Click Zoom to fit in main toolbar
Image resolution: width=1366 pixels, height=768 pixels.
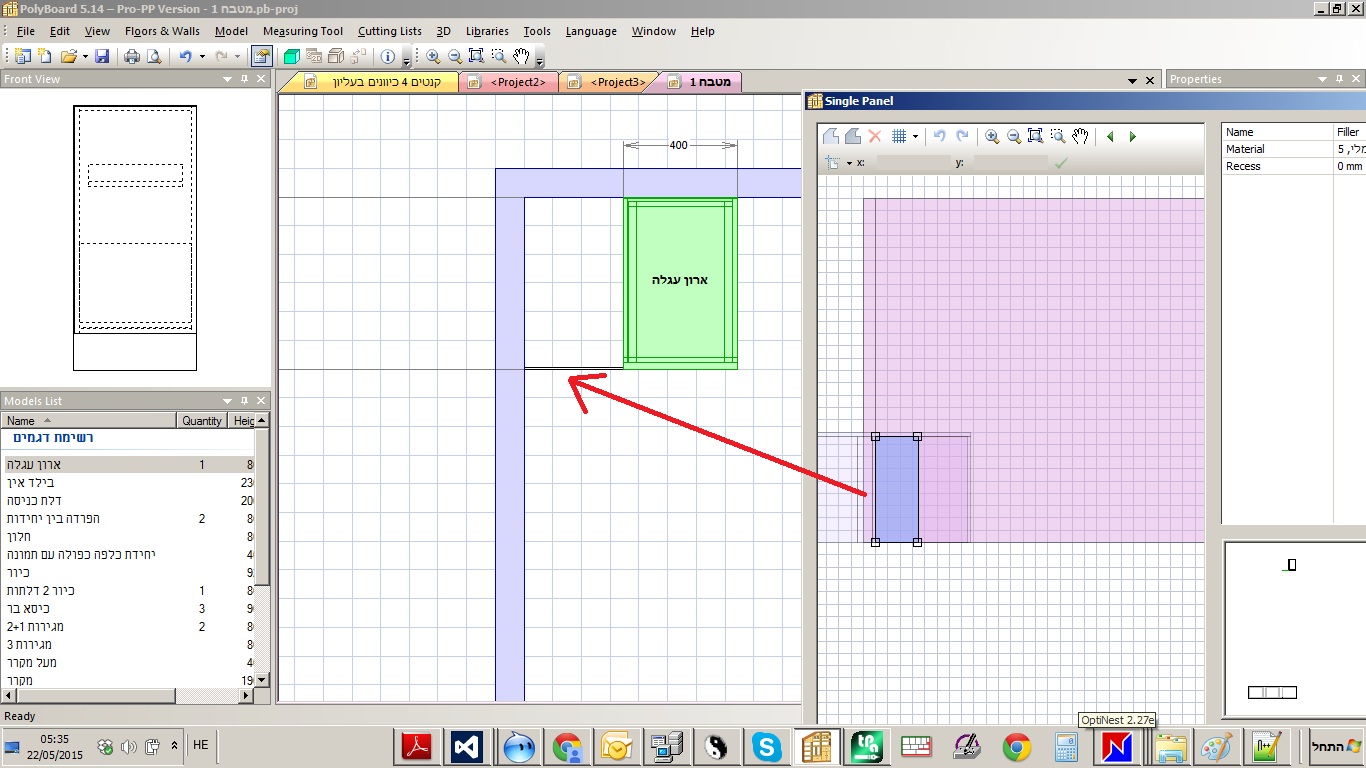476,57
